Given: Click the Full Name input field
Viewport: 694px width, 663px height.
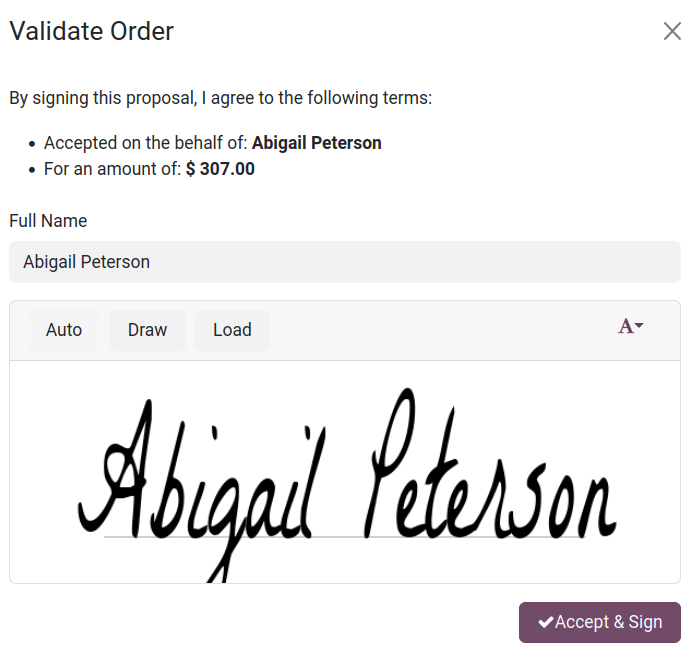Looking at the screenshot, I should point(344,262).
